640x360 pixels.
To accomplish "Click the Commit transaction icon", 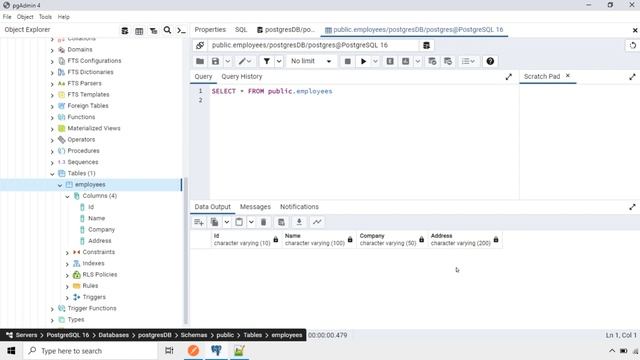I will click(432, 61).
